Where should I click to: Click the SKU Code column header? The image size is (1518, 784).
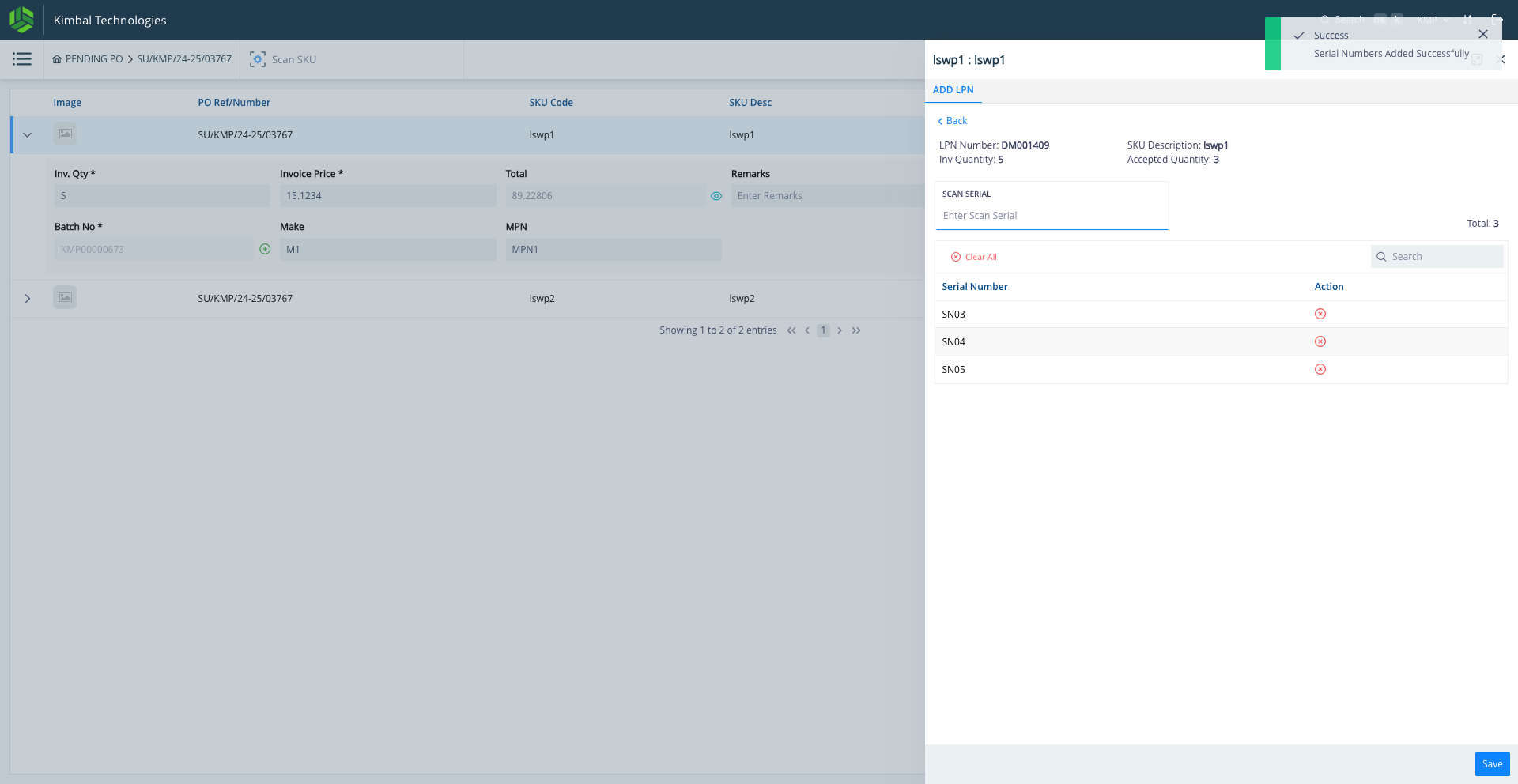click(x=551, y=103)
